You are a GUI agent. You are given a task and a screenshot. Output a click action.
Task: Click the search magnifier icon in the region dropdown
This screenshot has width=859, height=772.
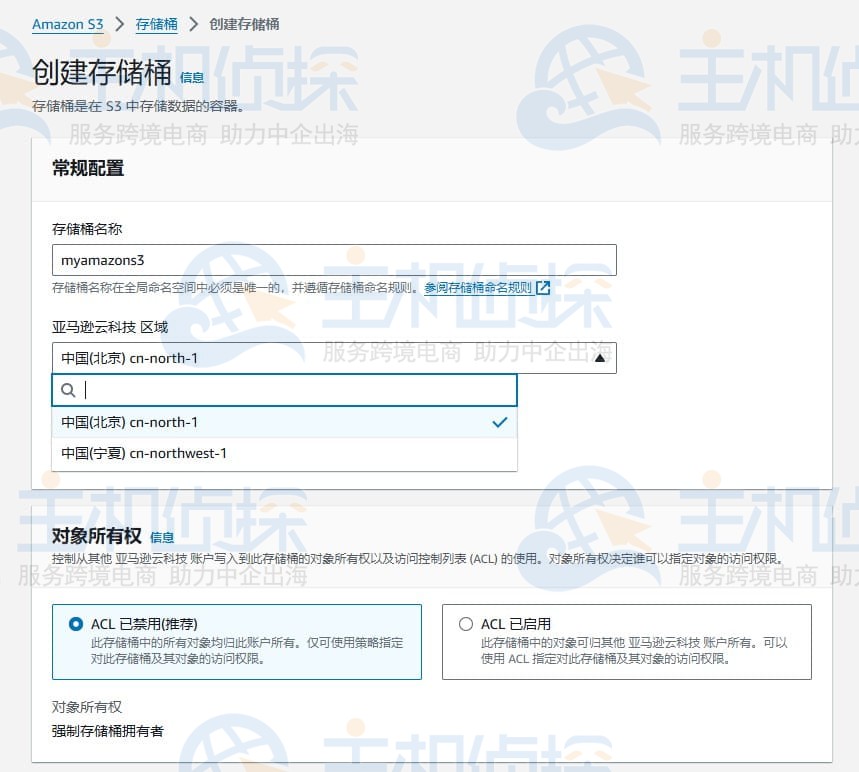pos(67,390)
